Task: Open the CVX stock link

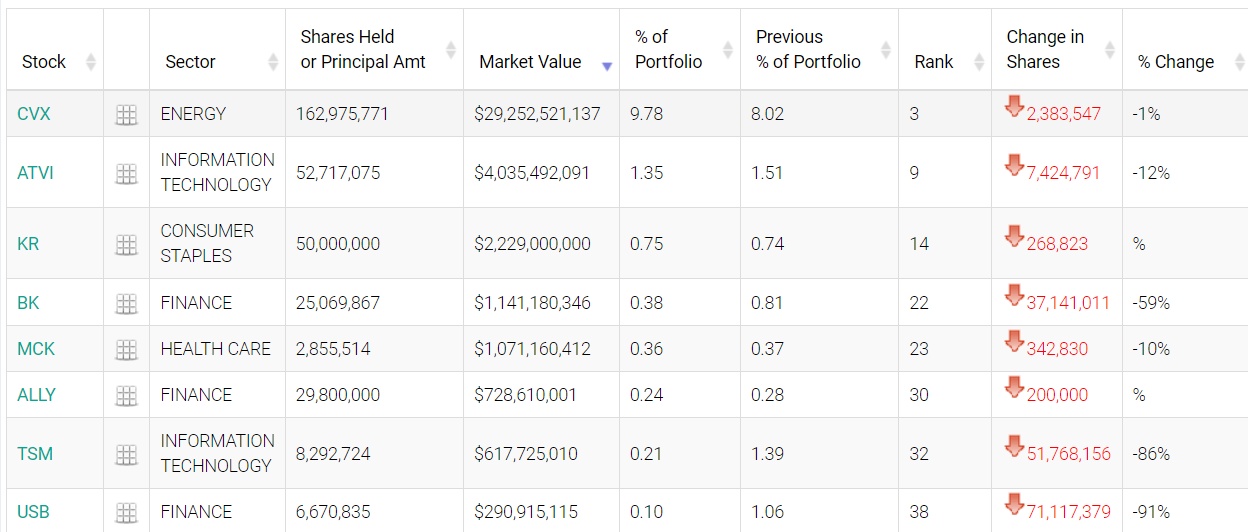Action: (x=34, y=114)
